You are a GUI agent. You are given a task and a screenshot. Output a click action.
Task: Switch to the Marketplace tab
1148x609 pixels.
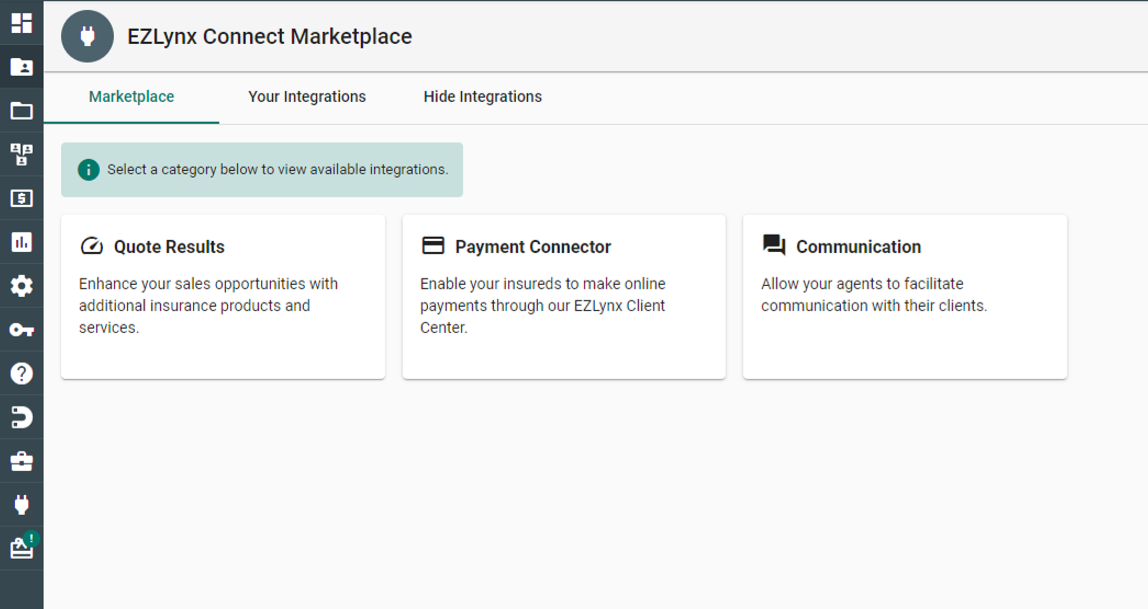(x=131, y=97)
